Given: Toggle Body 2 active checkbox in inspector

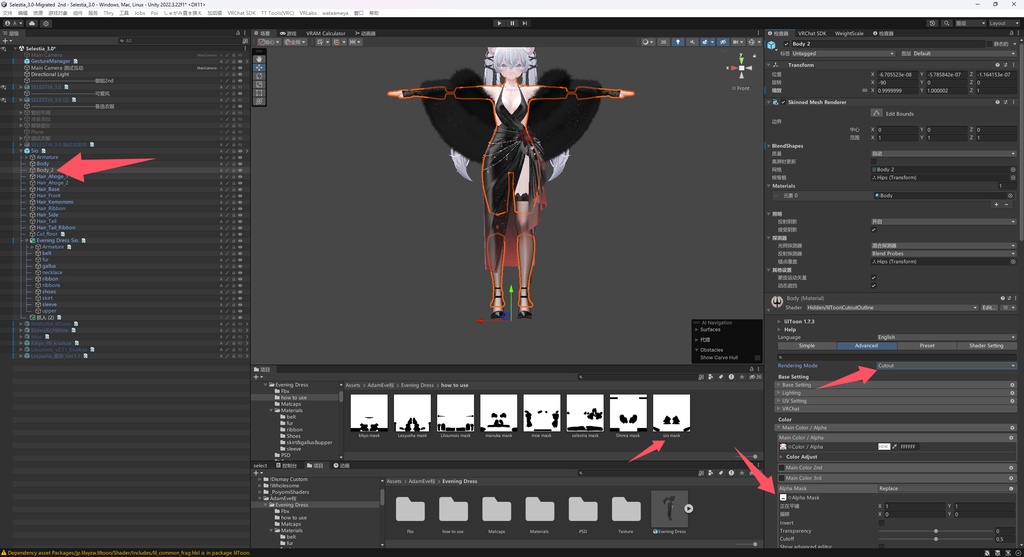Looking at the screenshot, I should click(786, 44).
